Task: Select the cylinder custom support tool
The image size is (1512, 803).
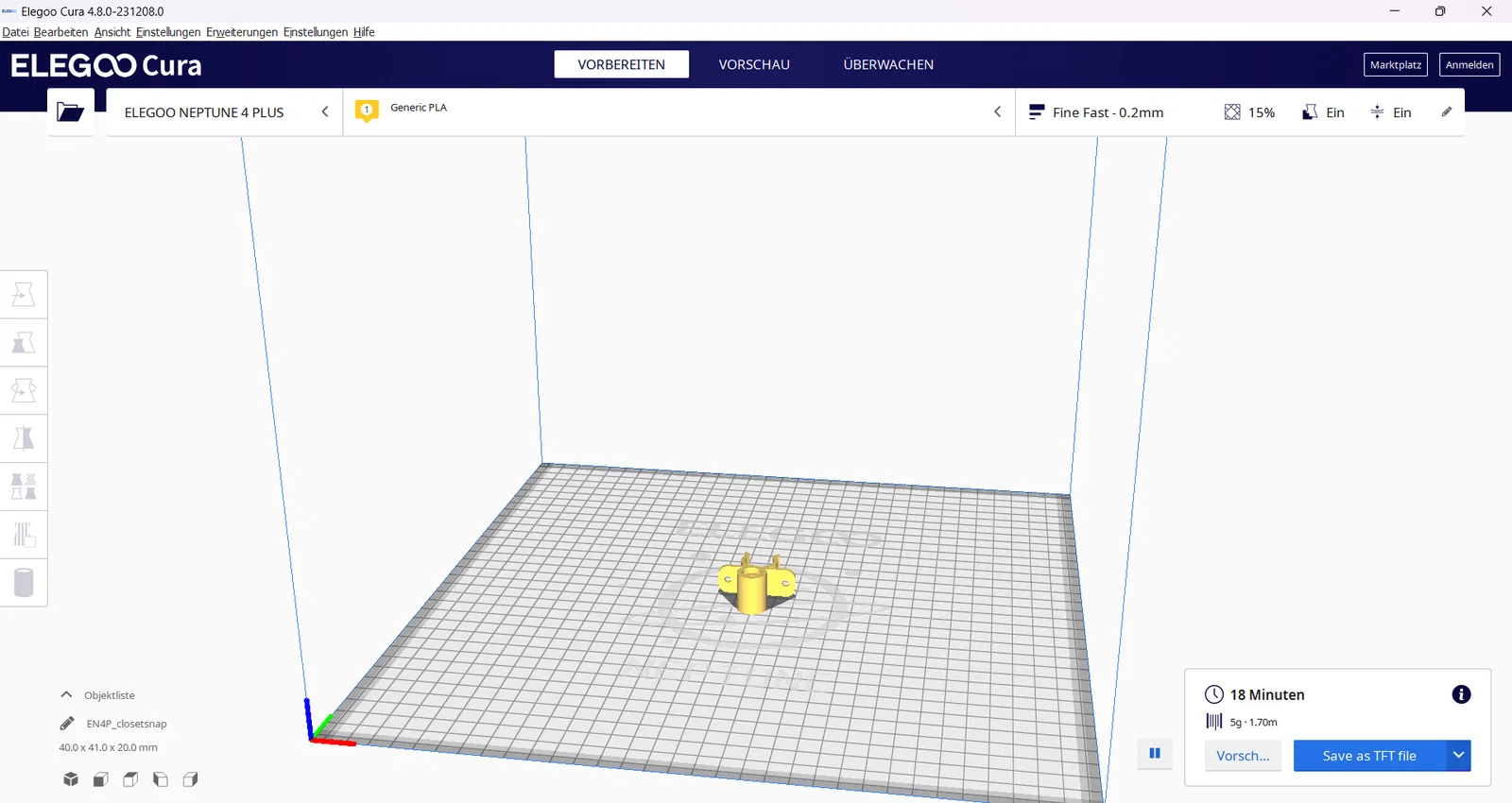Action: click(x=24, y=582)
